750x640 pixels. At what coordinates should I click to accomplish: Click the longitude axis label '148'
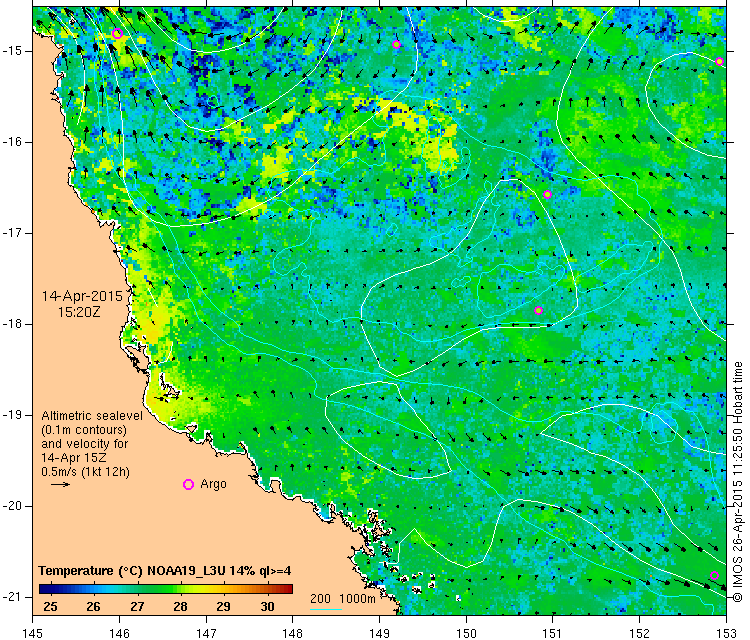coord(293,633)
